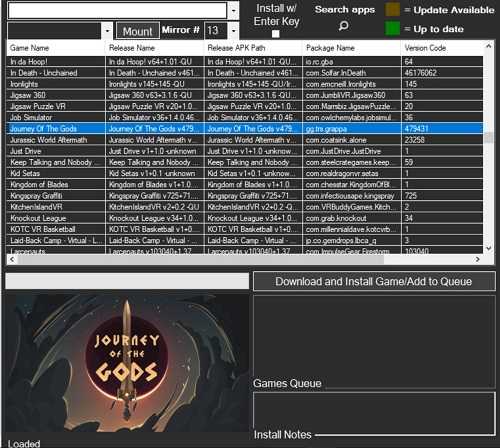Click version code 46176062
Viewport: 500px width, 448px height.
(x=421, y=73)
